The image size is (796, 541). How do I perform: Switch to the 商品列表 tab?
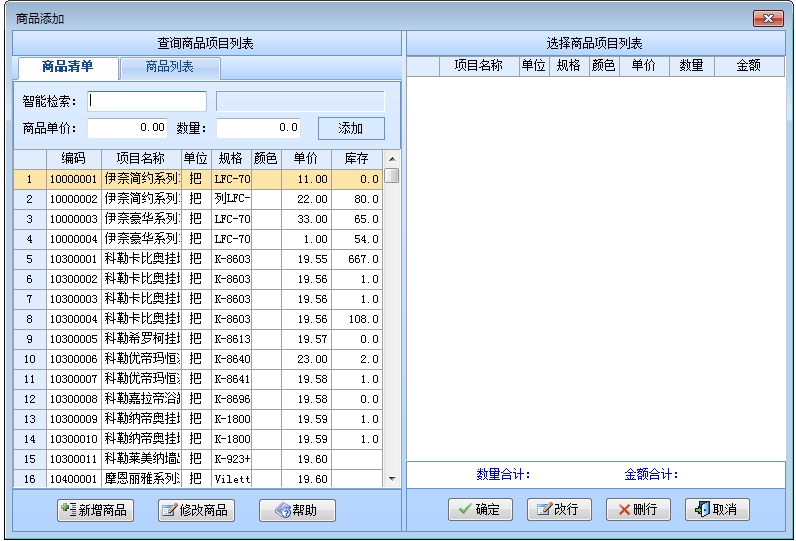(170, 67)
